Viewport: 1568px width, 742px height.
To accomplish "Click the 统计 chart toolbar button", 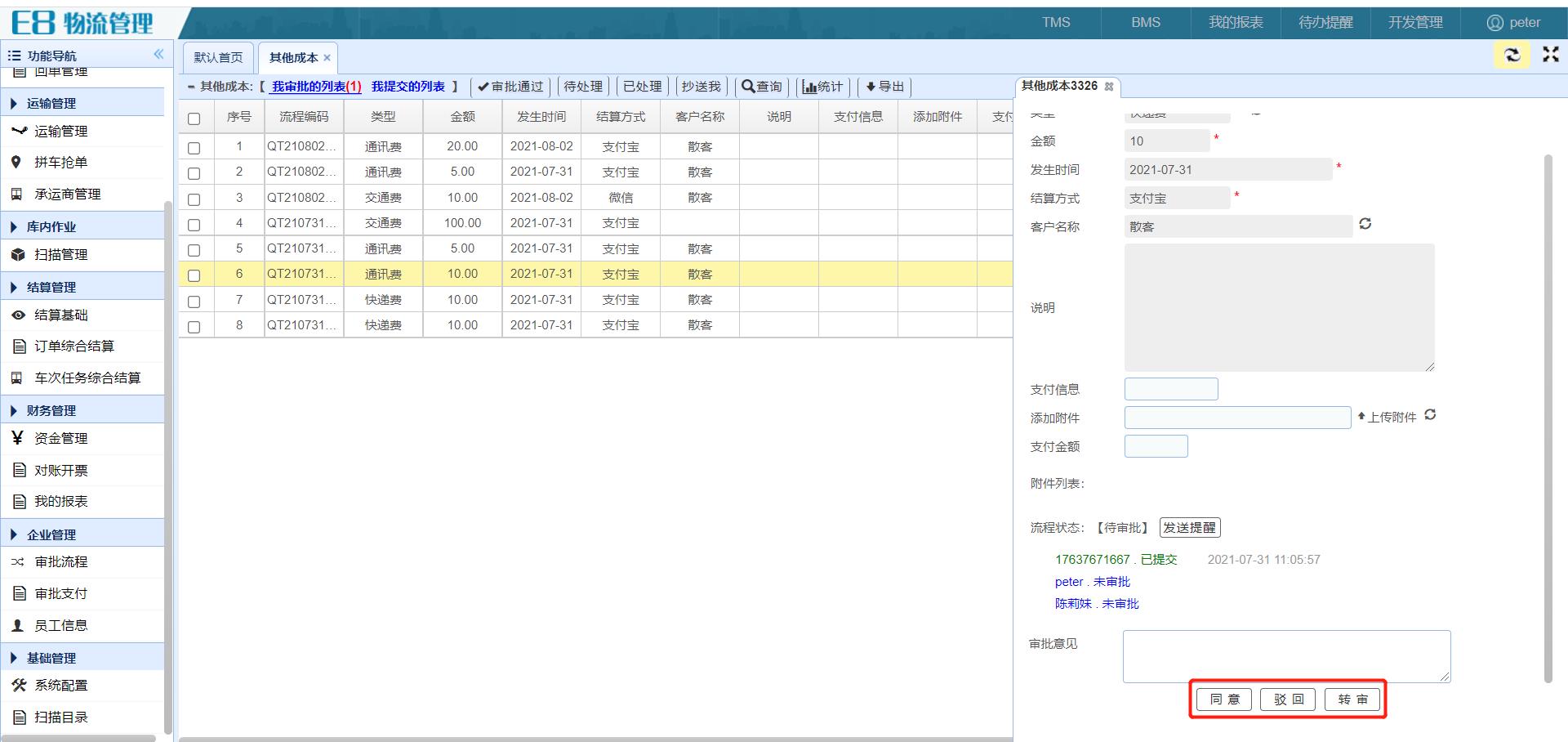I will [x=822, y=87].
